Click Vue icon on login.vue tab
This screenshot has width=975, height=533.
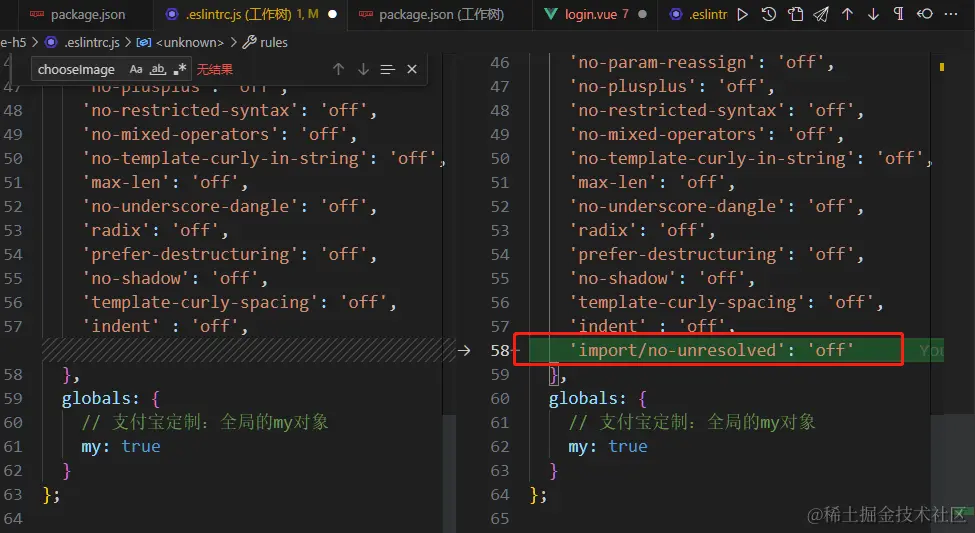550,14
